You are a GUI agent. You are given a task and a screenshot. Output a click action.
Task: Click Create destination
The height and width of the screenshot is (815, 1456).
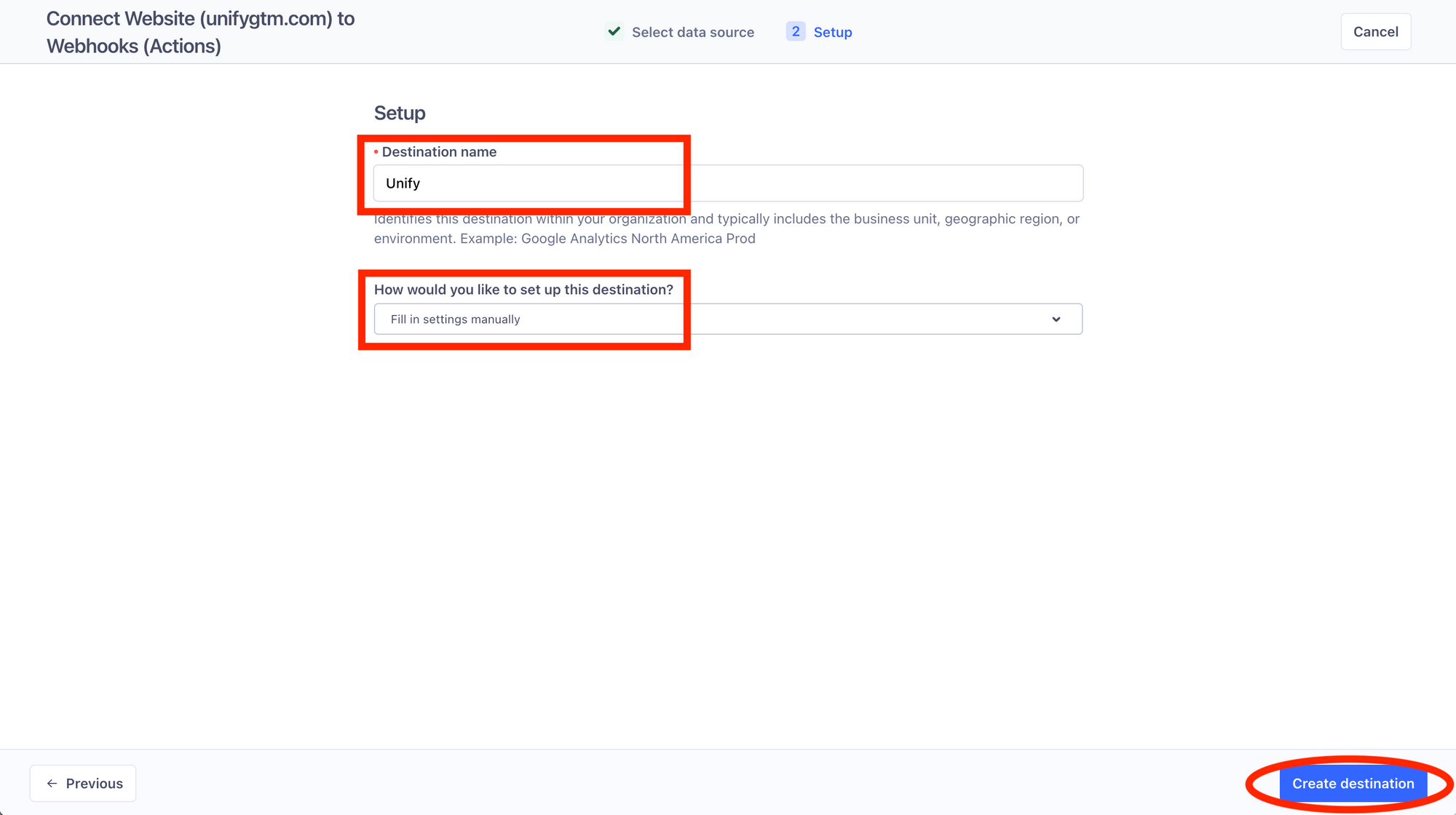(1353, 784)
